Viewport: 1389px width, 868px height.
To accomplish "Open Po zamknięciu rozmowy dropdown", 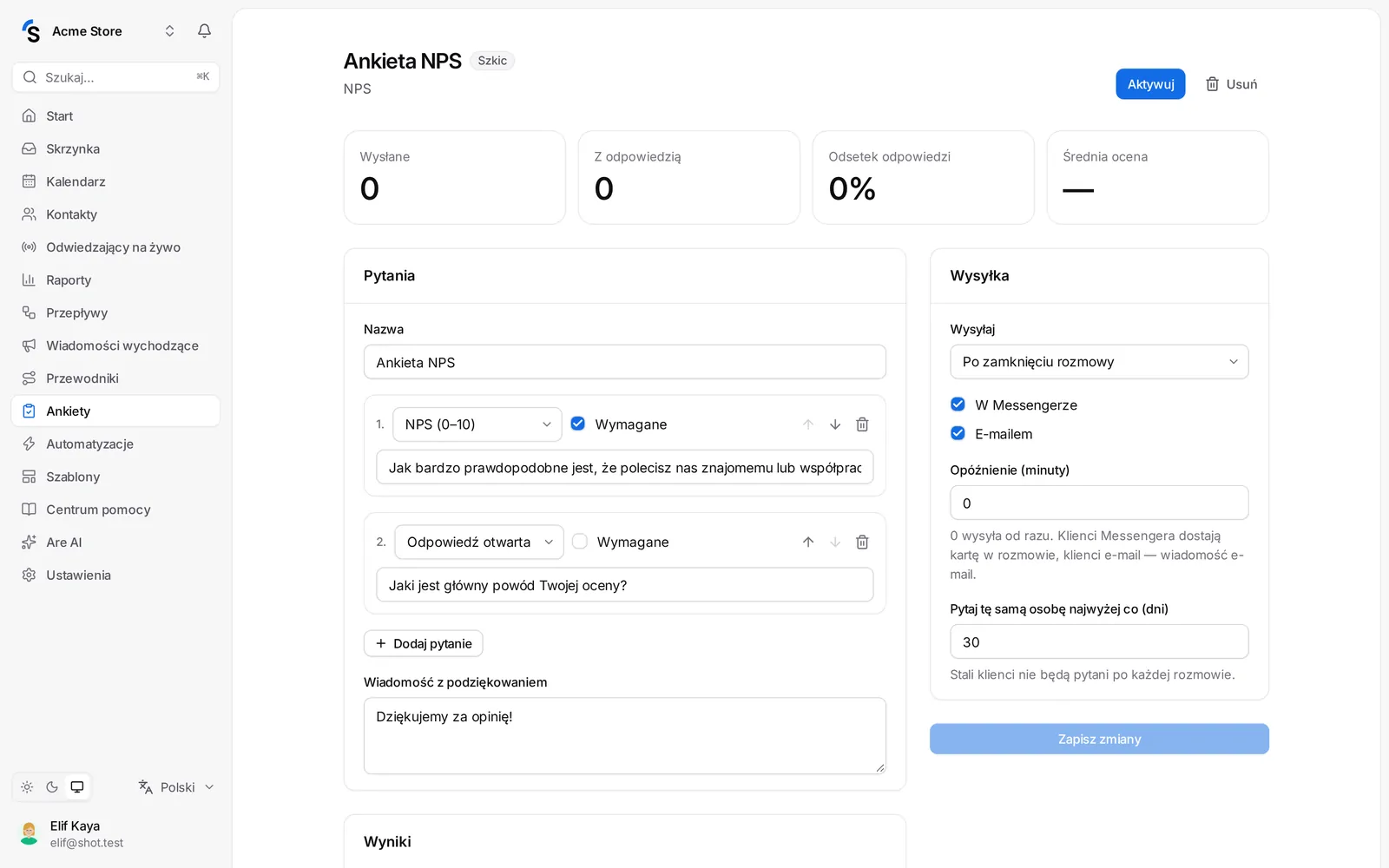I will point(1099,362).
